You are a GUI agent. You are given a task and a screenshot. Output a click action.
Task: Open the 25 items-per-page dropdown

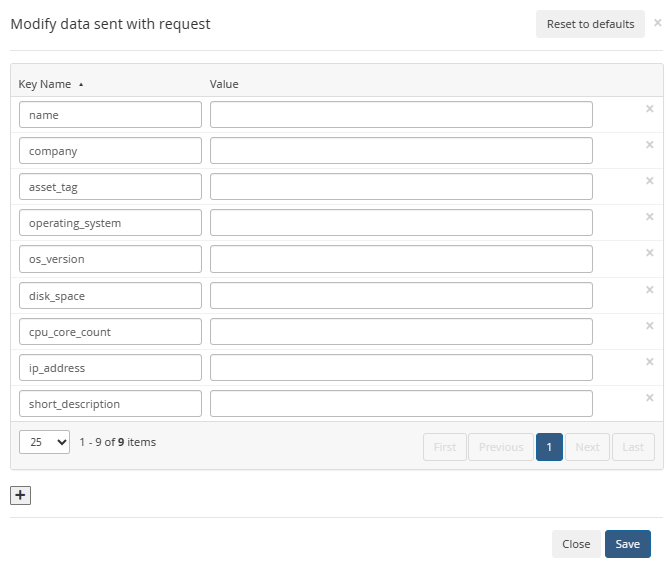44,442
